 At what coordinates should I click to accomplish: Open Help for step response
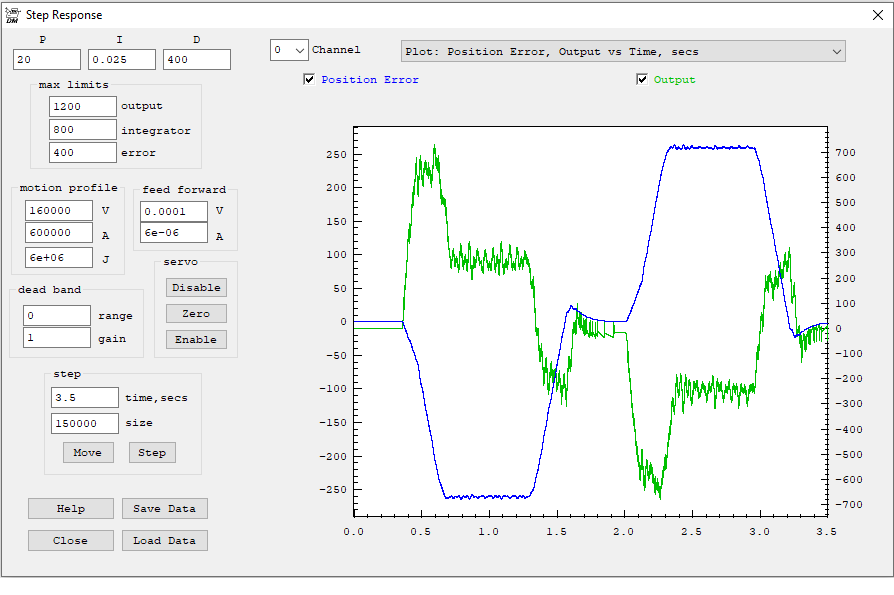[x=71, y=509]
